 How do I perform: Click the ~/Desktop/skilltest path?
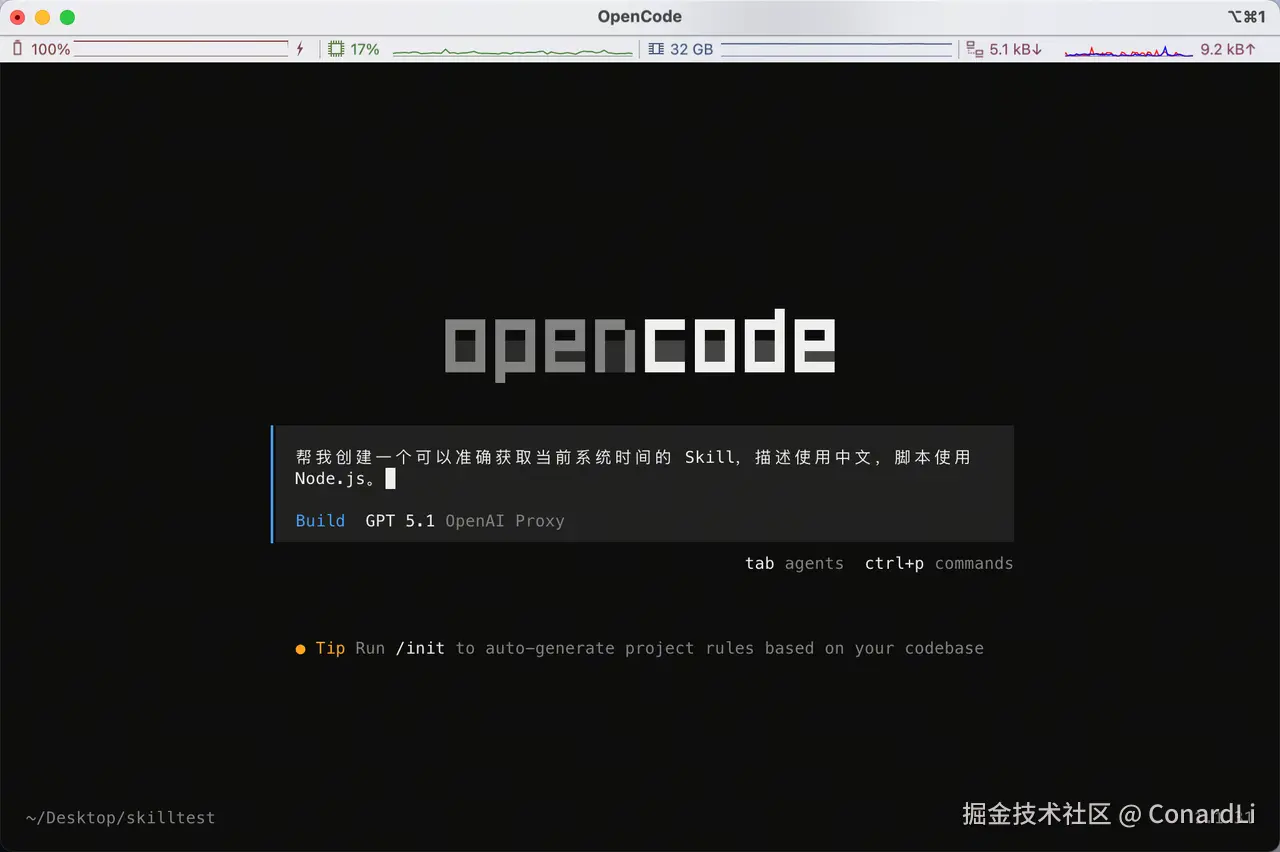click(x=120, y=818)
